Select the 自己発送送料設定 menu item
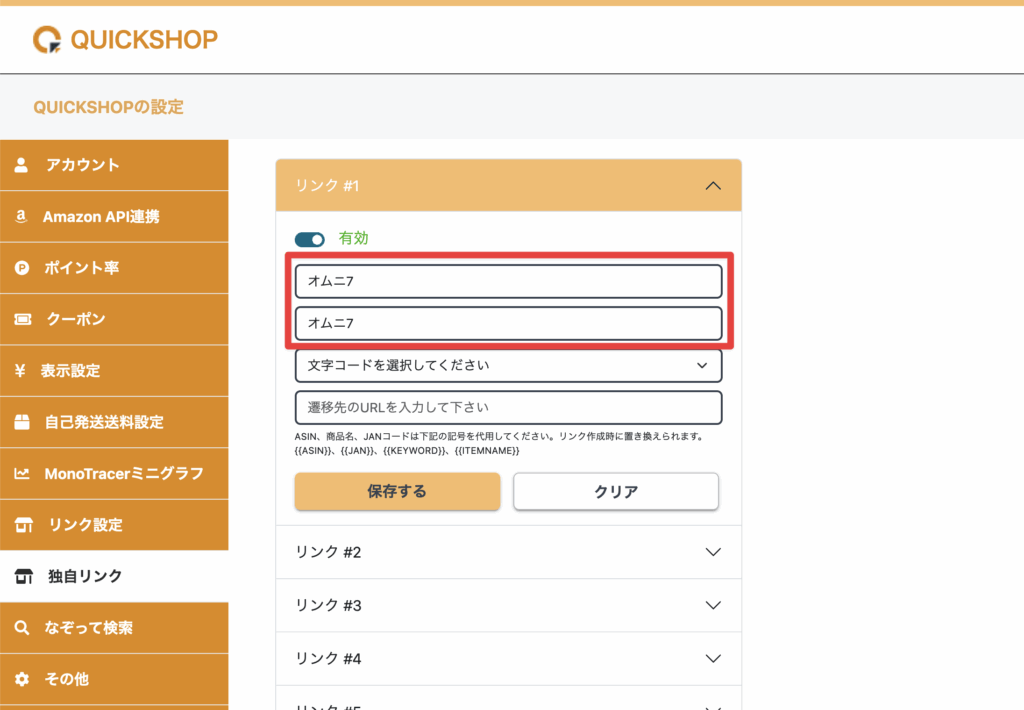The height and width of the screenshot is (710, 1024). 114,422
